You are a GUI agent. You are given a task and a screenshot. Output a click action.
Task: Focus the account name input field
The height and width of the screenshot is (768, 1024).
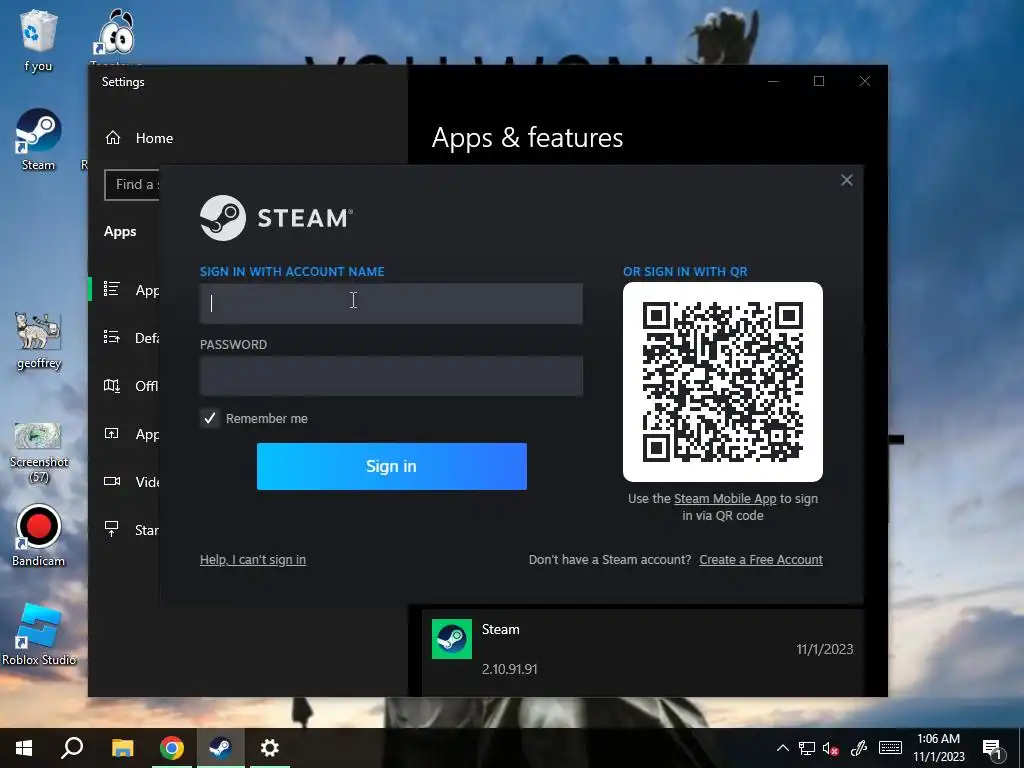pyautogui.click(x=391, y=303)
